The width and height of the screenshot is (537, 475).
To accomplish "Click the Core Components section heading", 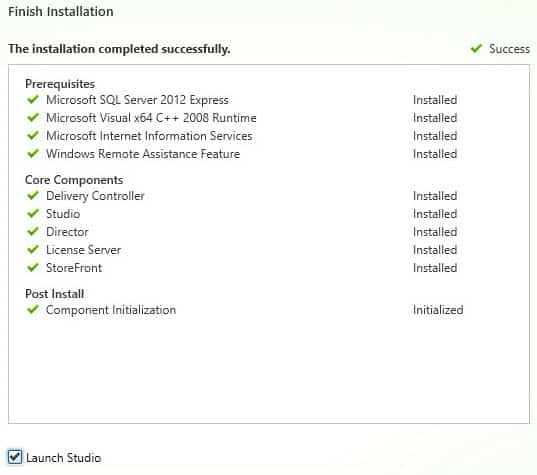I will click(x=74, y=180).
